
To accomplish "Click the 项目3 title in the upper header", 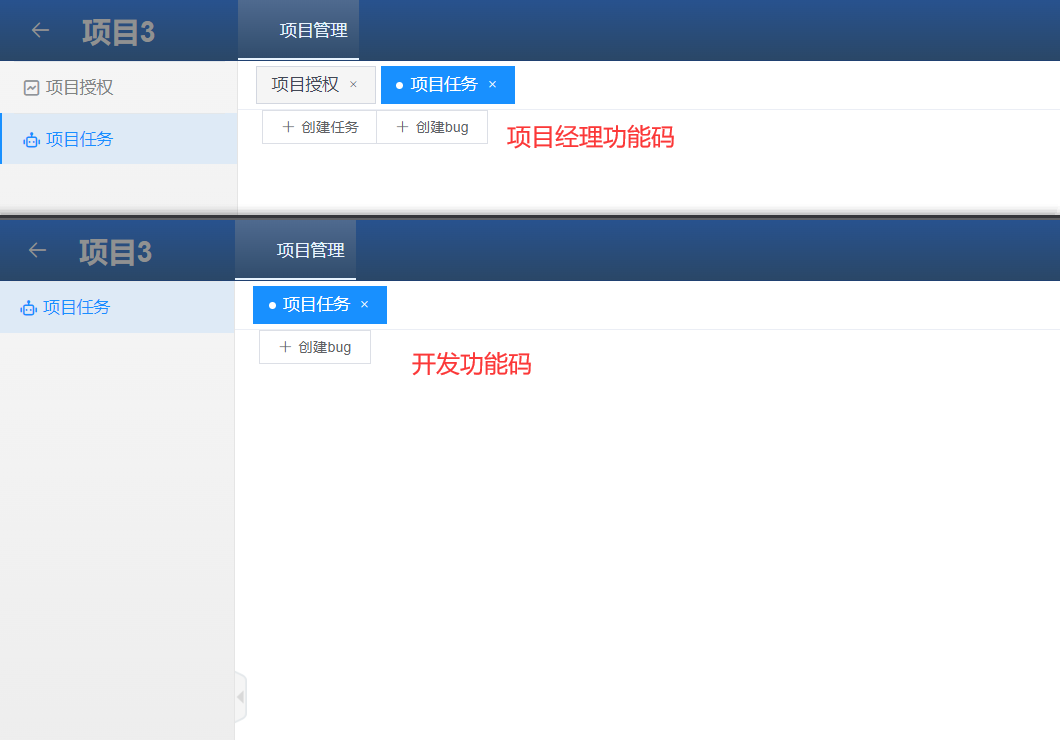I will coord(118,32).
